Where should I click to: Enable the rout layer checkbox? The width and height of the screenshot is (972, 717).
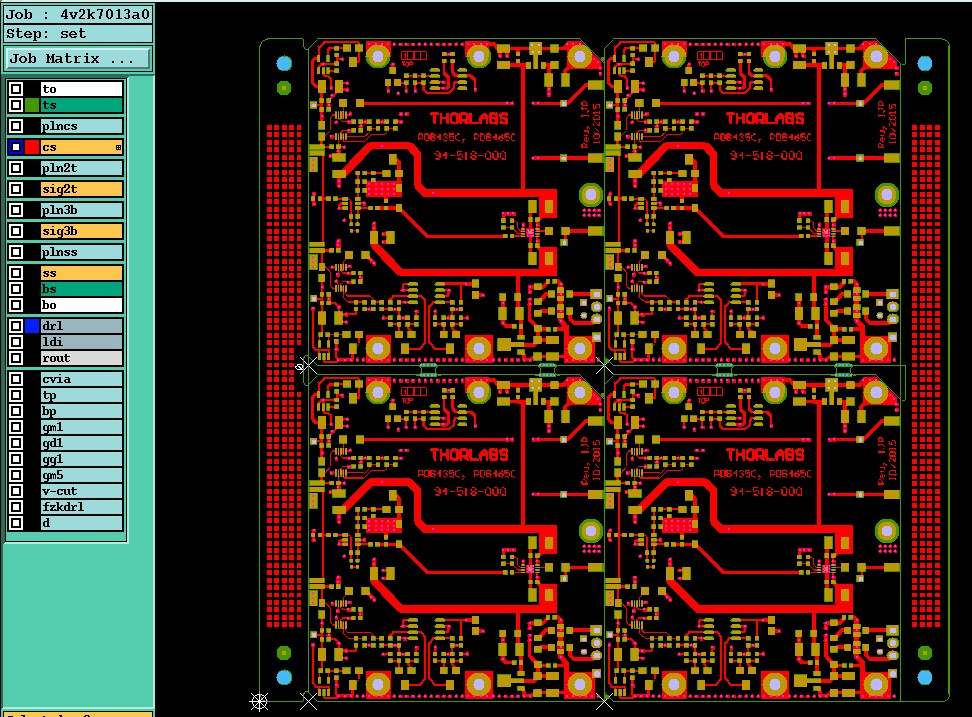[16, 358]
